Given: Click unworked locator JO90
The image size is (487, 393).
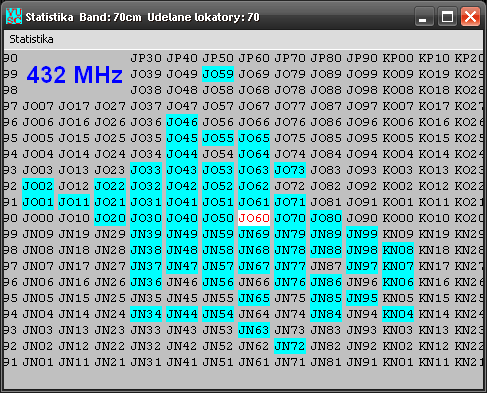Looking at the screenshot, I should 362,218.
